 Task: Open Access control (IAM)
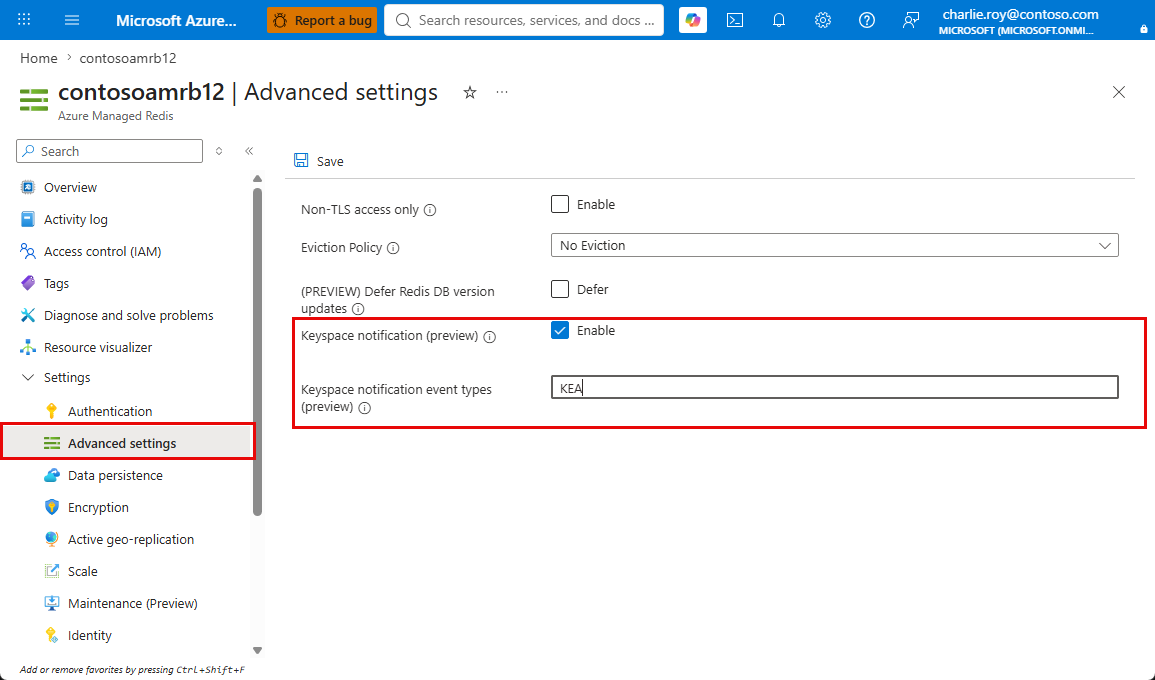(x=102, y=251)
